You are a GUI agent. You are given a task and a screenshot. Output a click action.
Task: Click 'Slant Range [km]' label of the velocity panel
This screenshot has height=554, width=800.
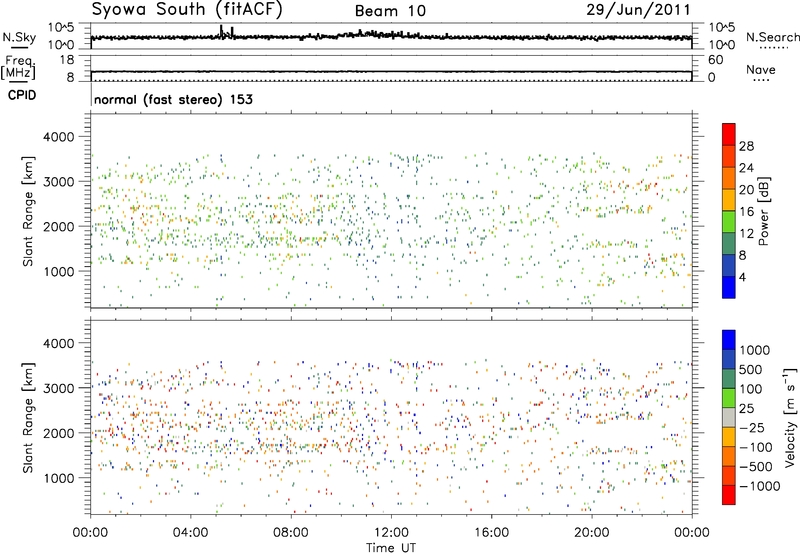click(x=28, y=418)
